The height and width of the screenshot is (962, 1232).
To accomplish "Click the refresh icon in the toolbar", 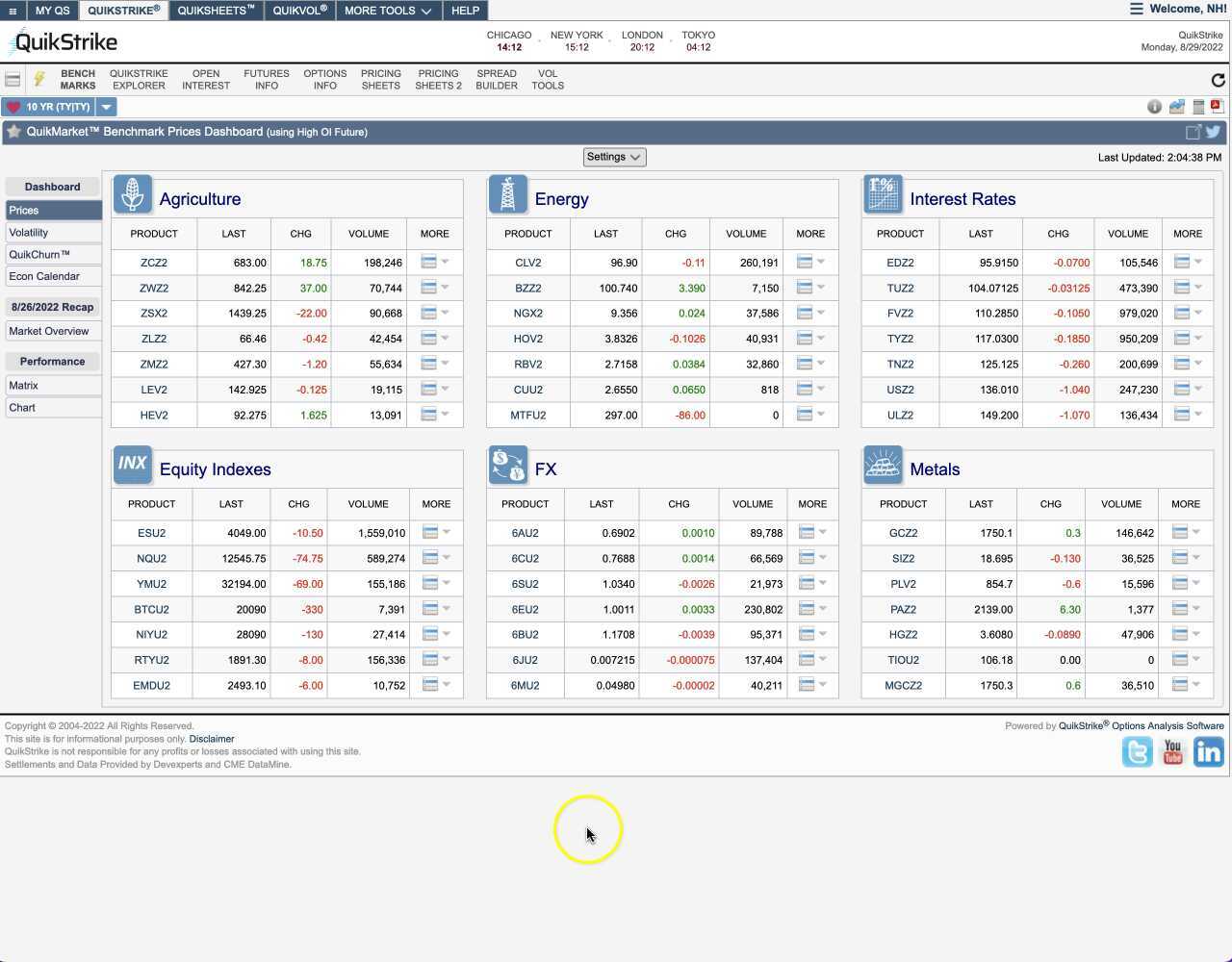I will (x=1218, y=80).
